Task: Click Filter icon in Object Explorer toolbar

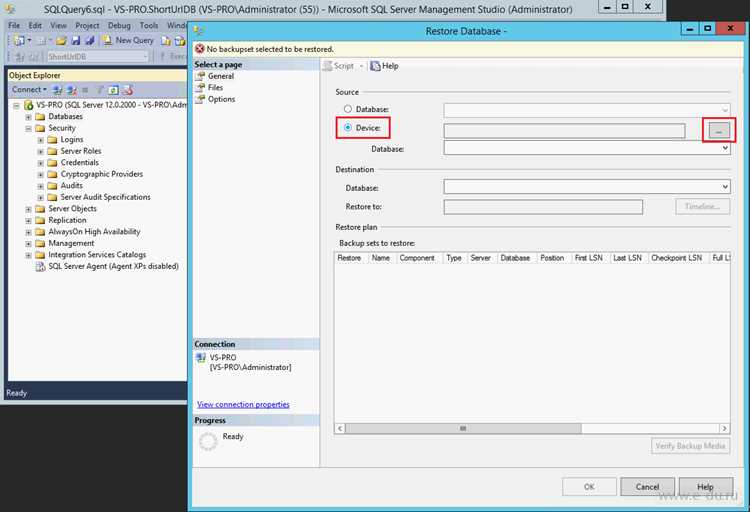Action: click(100, 89)
